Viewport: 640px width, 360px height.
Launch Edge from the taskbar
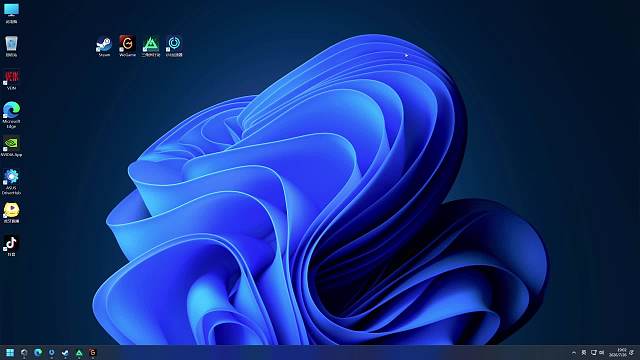tap(38, 353)
